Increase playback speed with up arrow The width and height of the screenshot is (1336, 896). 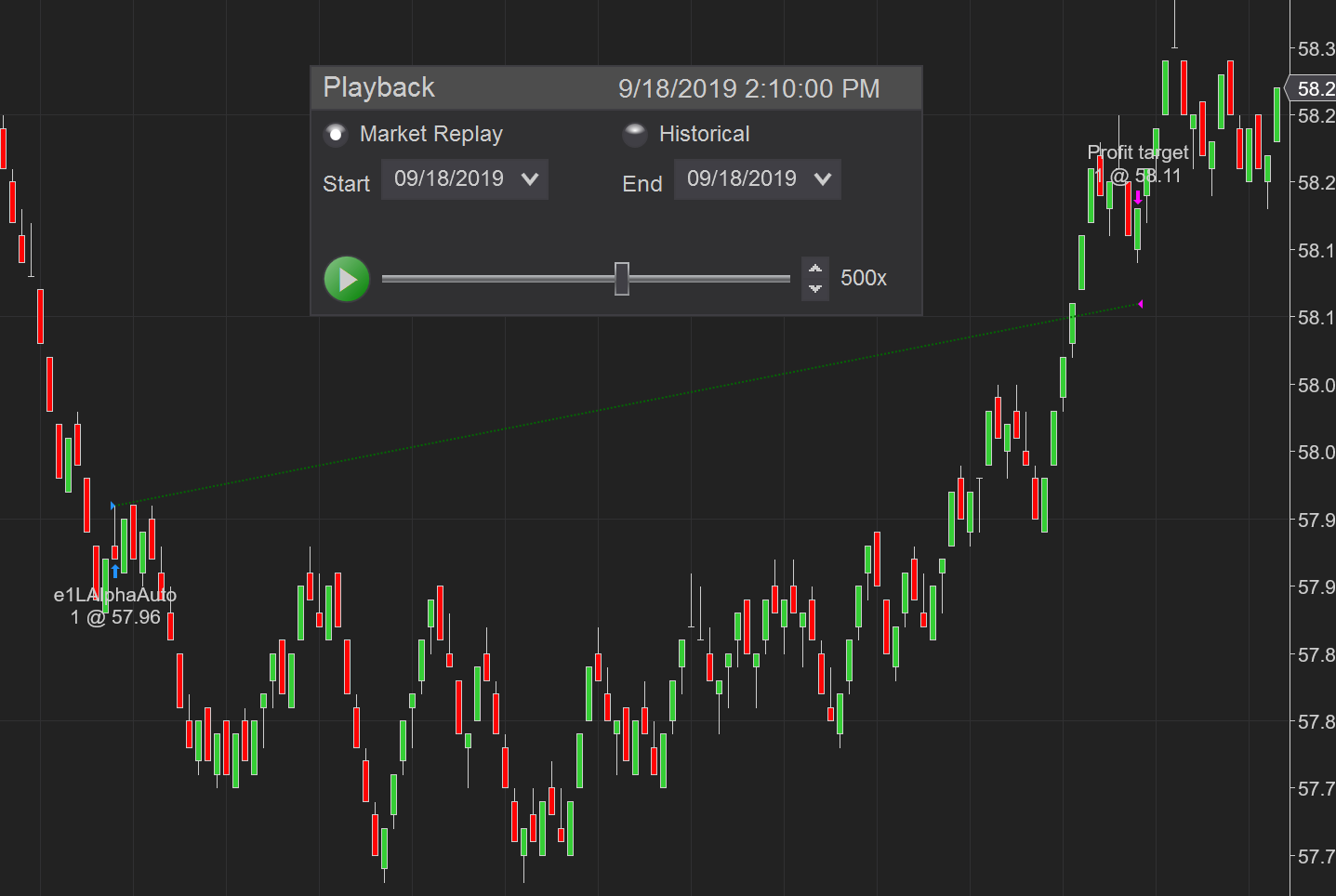(815, 269)
